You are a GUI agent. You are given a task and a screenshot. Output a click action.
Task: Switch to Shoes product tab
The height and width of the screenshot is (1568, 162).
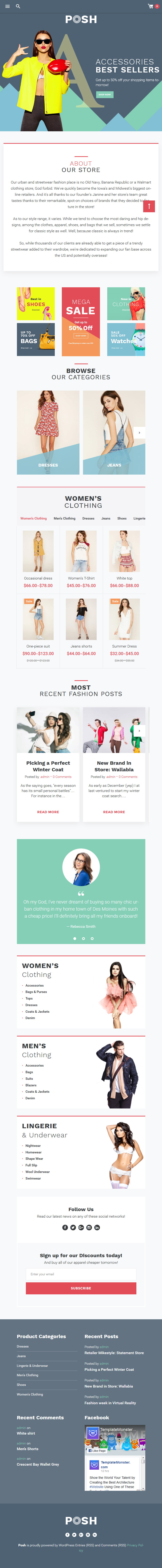tap(122, 519)
